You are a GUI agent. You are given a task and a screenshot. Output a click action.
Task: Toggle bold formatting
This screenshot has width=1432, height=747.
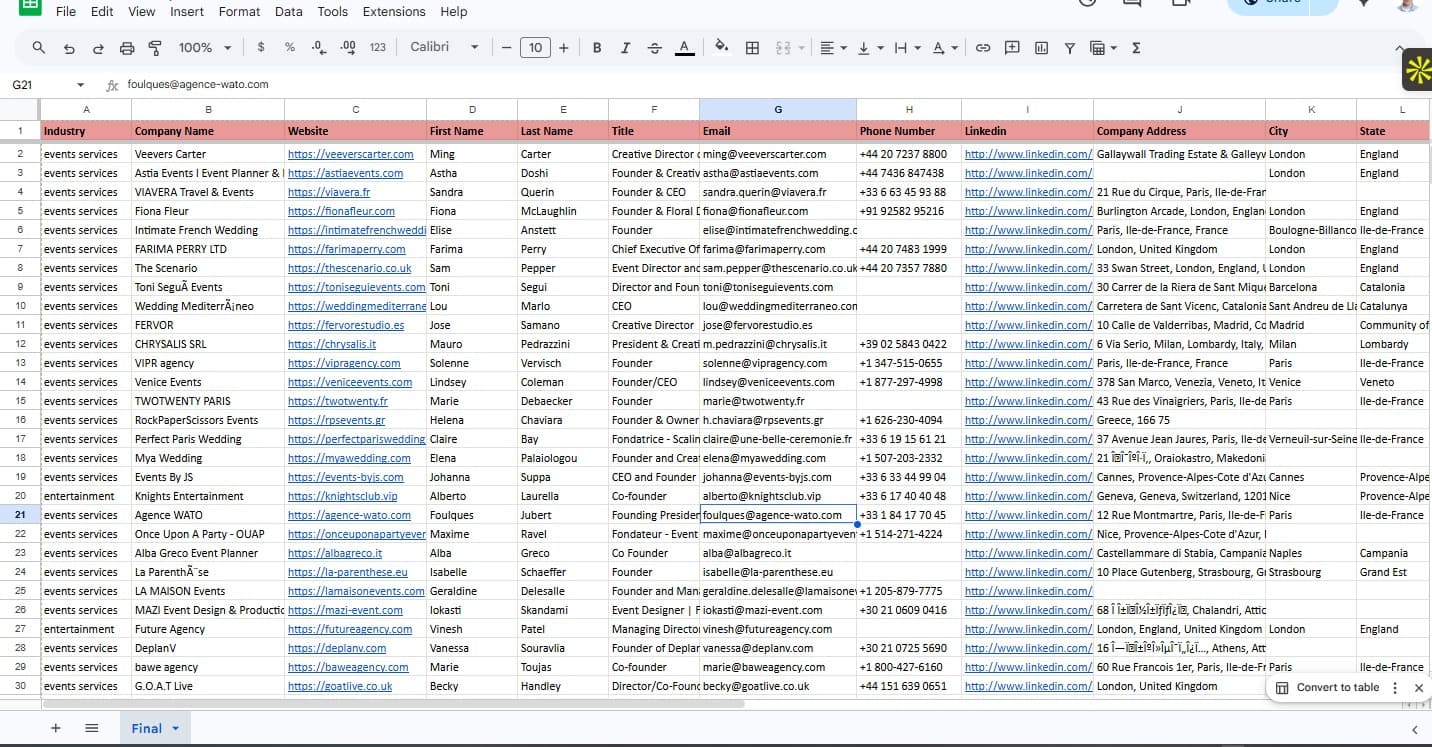597,48
